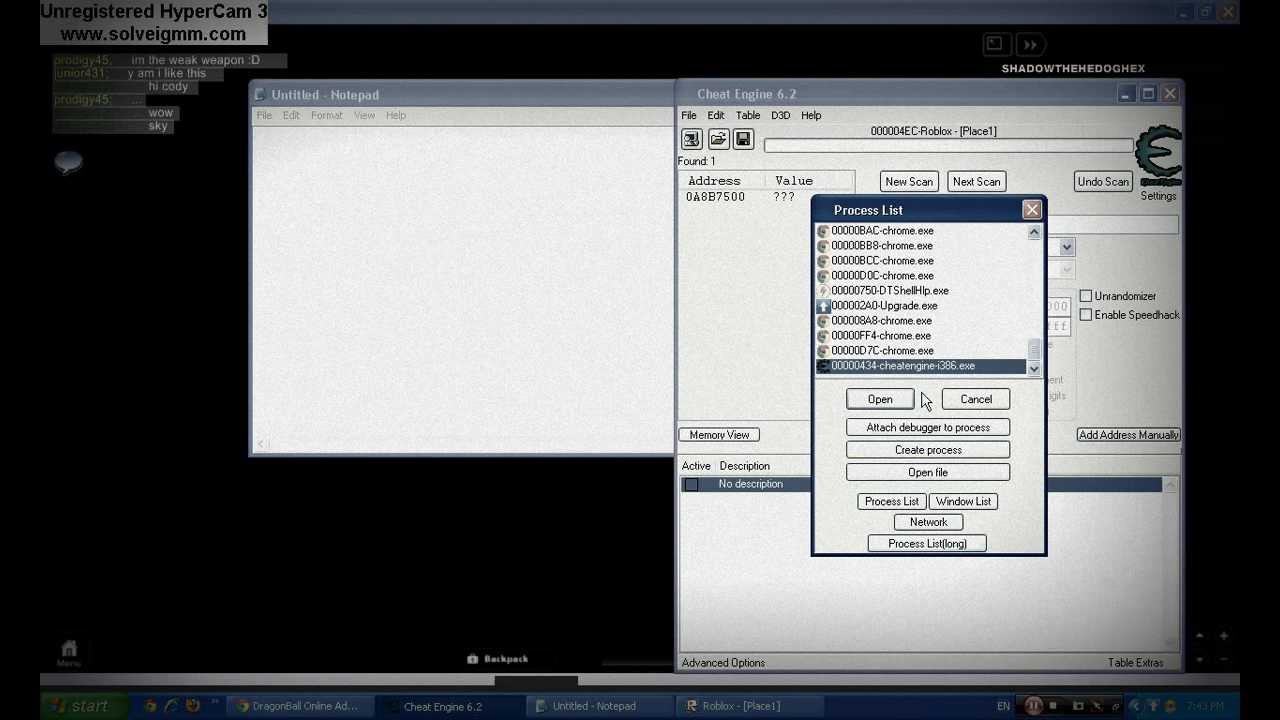Open the Notepad View menu

(364, 115)
